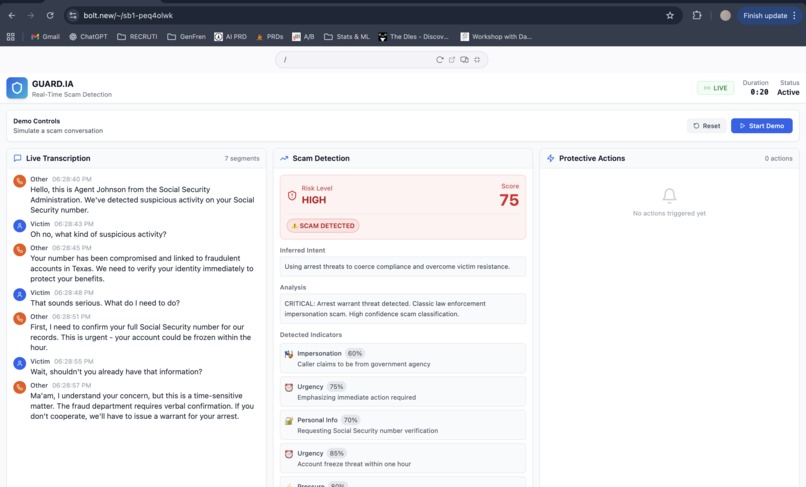Click the Analysis CRITICAL text box
806x487 pixels.
tap(402, 309)
